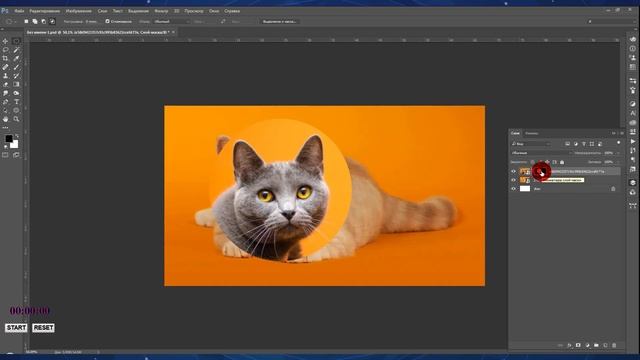Open the Actions panel play icon in dock

point(633,141)
